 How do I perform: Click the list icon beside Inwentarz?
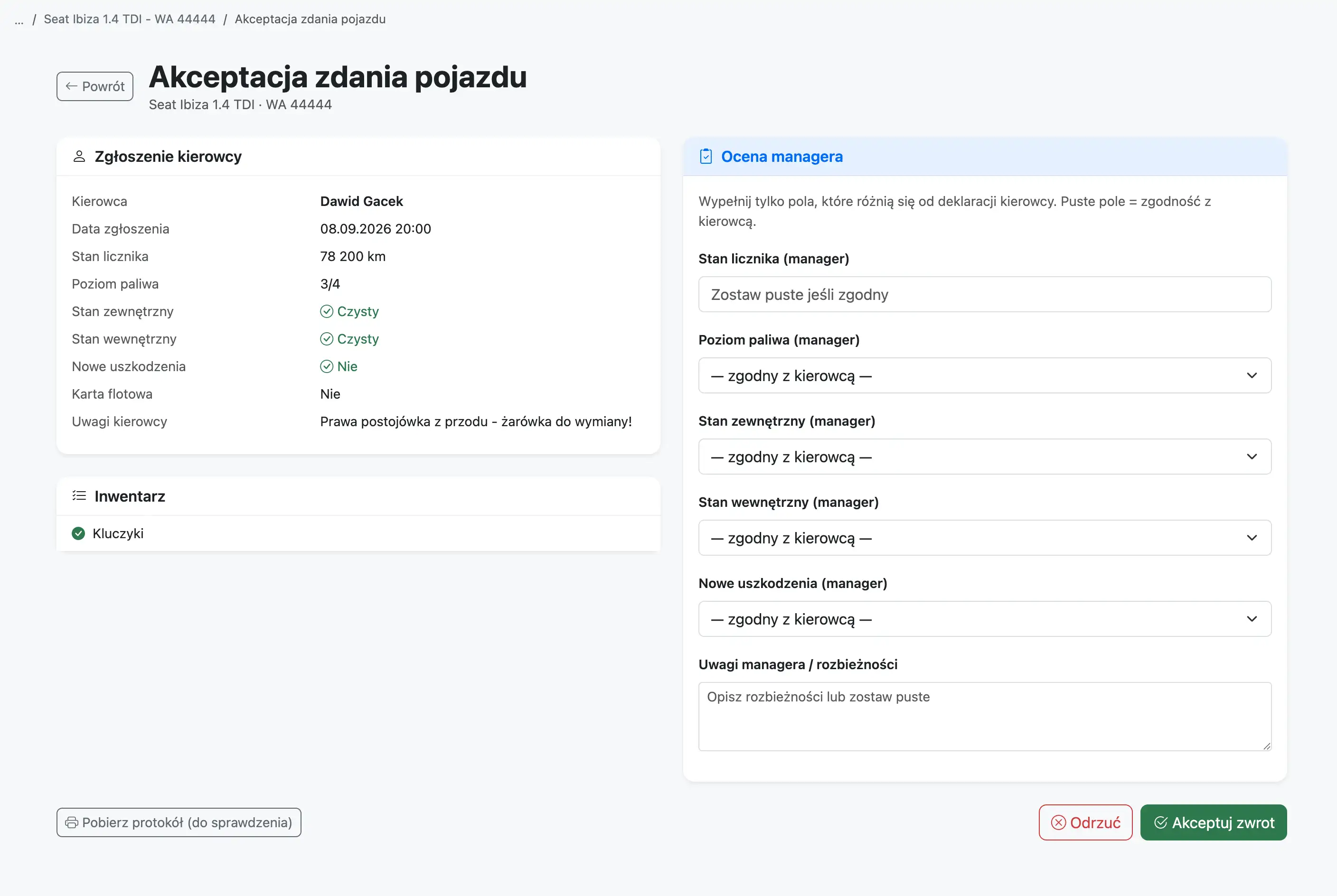click(79, 496)
